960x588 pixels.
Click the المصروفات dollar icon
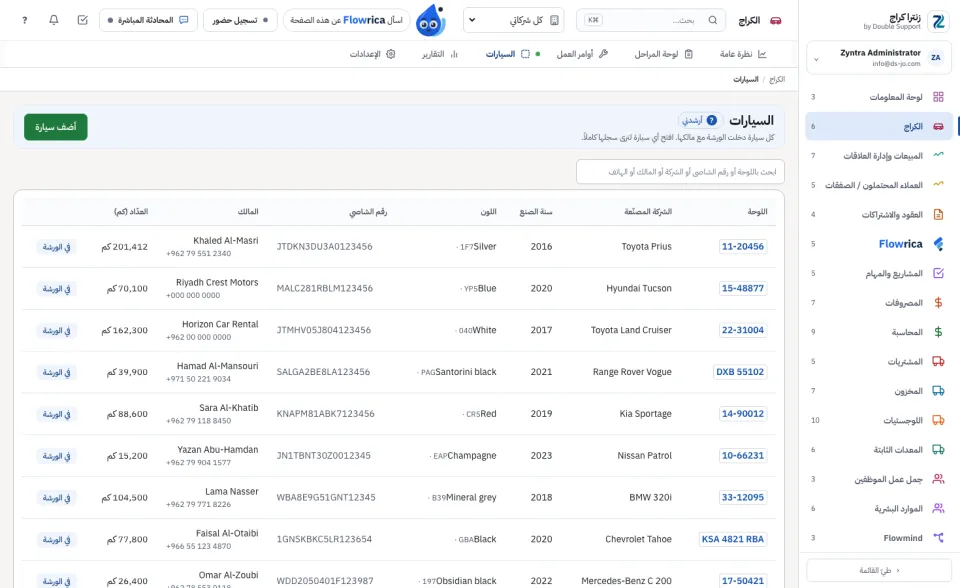938,303
